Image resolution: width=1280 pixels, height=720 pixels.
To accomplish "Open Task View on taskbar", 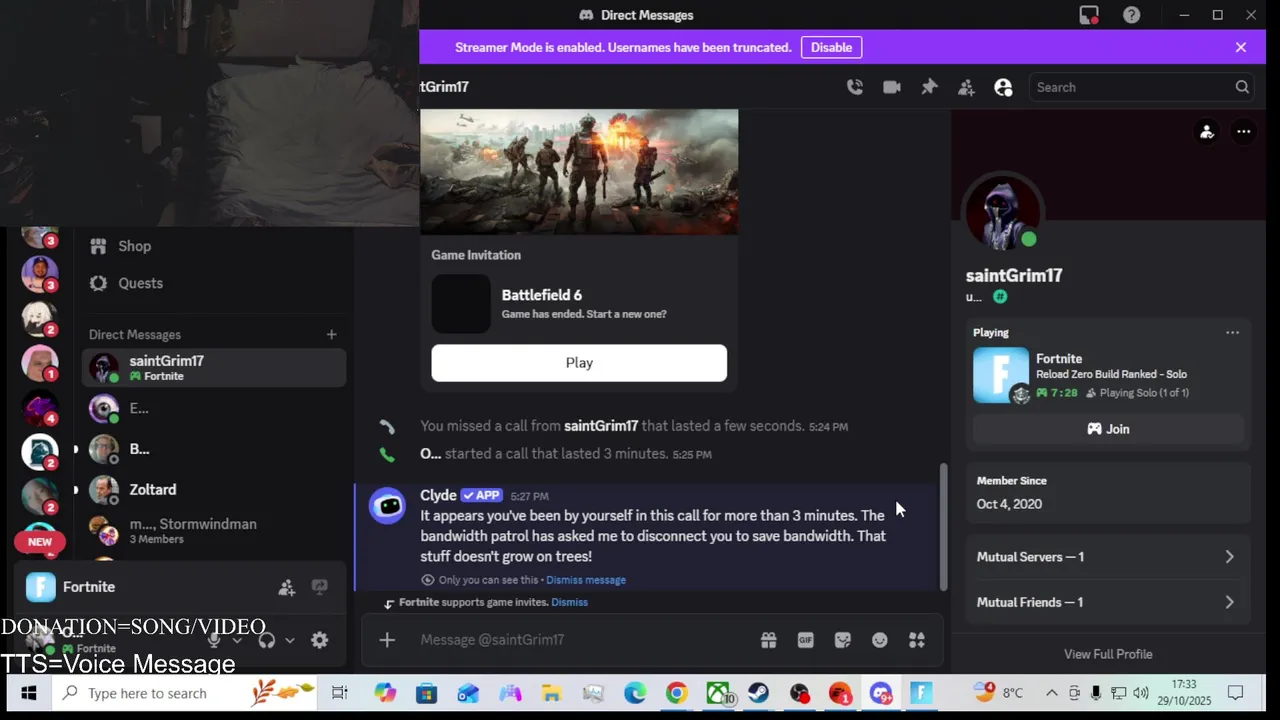I will click(x=339, y=693).
